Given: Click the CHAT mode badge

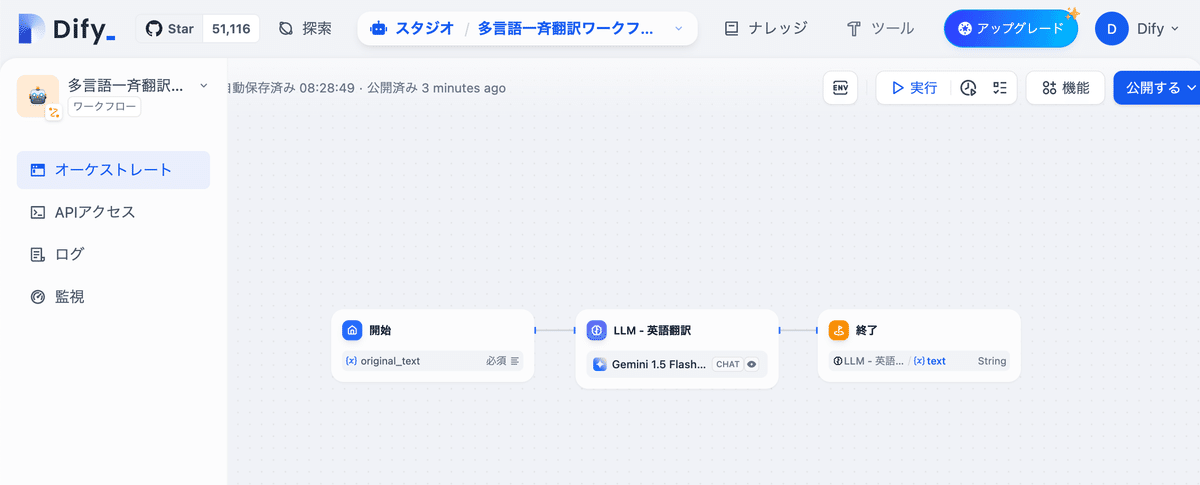Looking at the screenshot, I should point(728,364).
